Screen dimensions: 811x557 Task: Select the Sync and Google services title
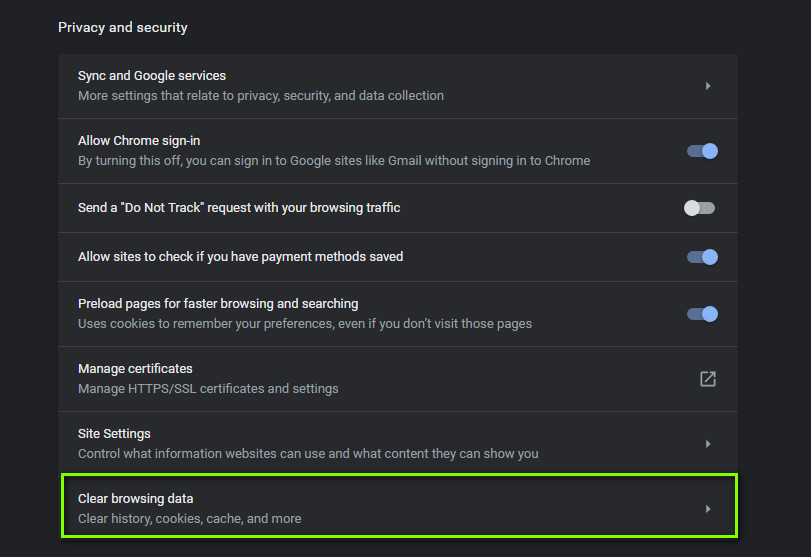(x=152, y=76)
